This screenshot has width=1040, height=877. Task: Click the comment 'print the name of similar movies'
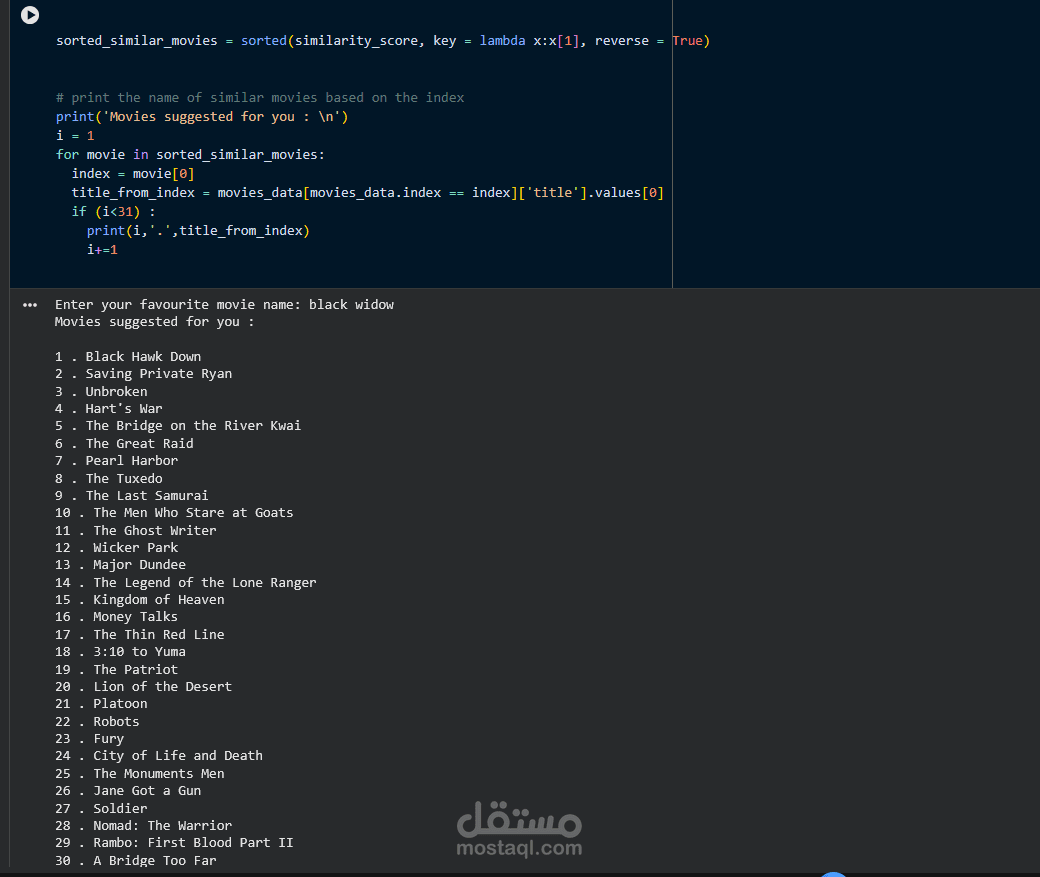(x=260, y=98)
